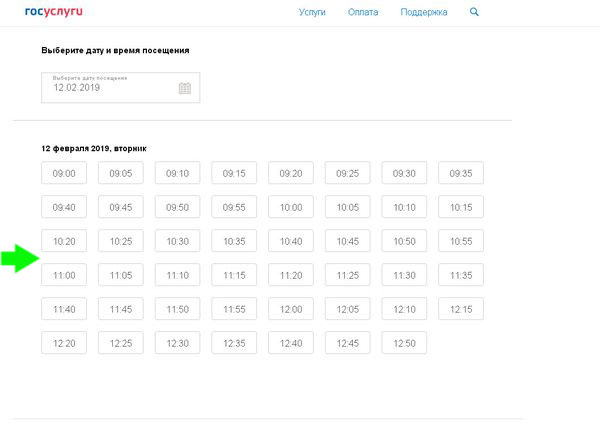Choose the 11:40 time slot
This screenshot has height=431, width=600.
[x=64, y=309]
